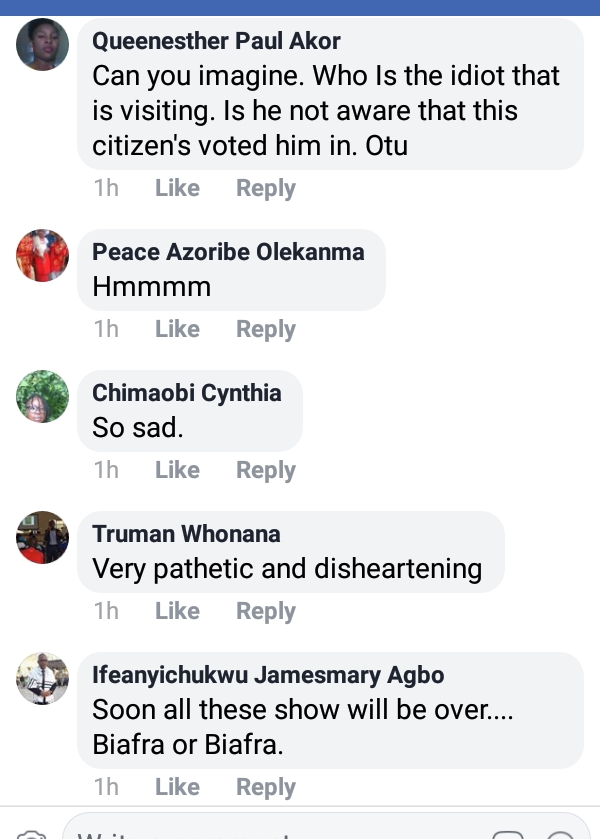Tap Truman Whonana's avatar image
Screen dimensions: 600x839
click(43, 538)
